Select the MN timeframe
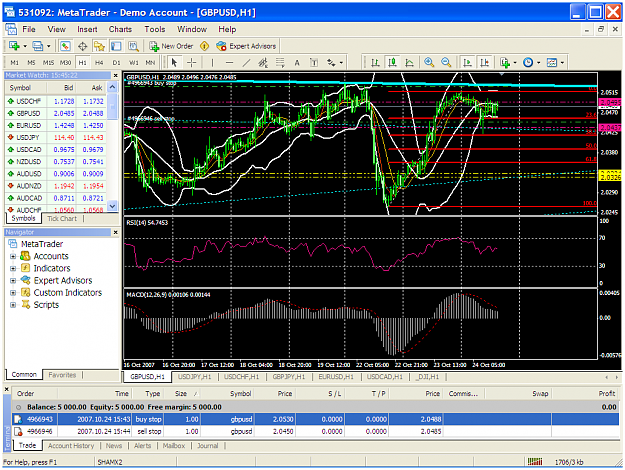This screenshot has height=470, width=625. 150,63
